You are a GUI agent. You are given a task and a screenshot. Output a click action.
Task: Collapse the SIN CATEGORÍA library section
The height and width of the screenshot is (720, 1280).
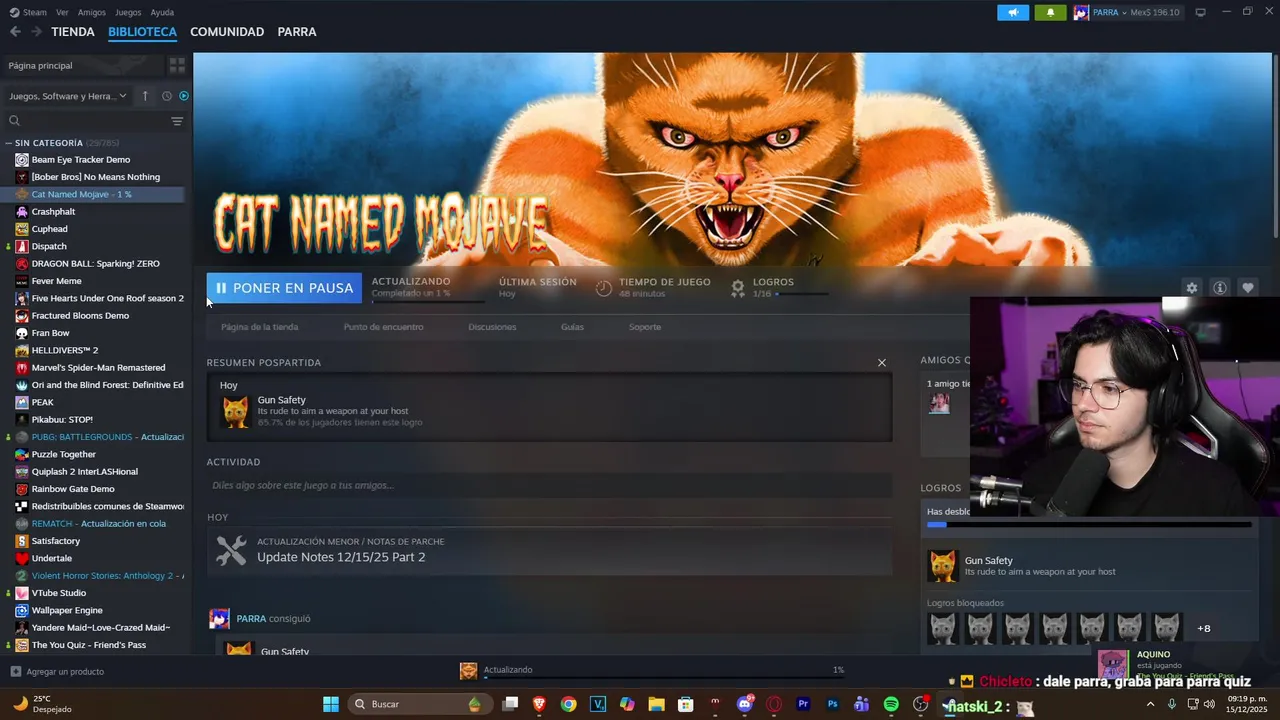click(x=9, y=143)
